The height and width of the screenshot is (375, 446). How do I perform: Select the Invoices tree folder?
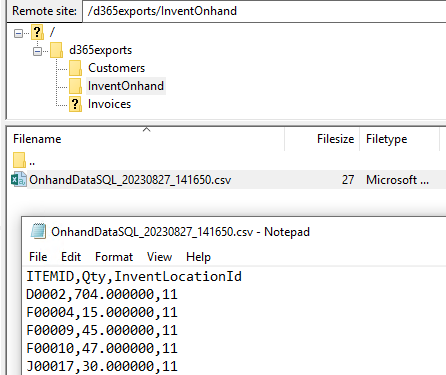click(x=109, y=104)
